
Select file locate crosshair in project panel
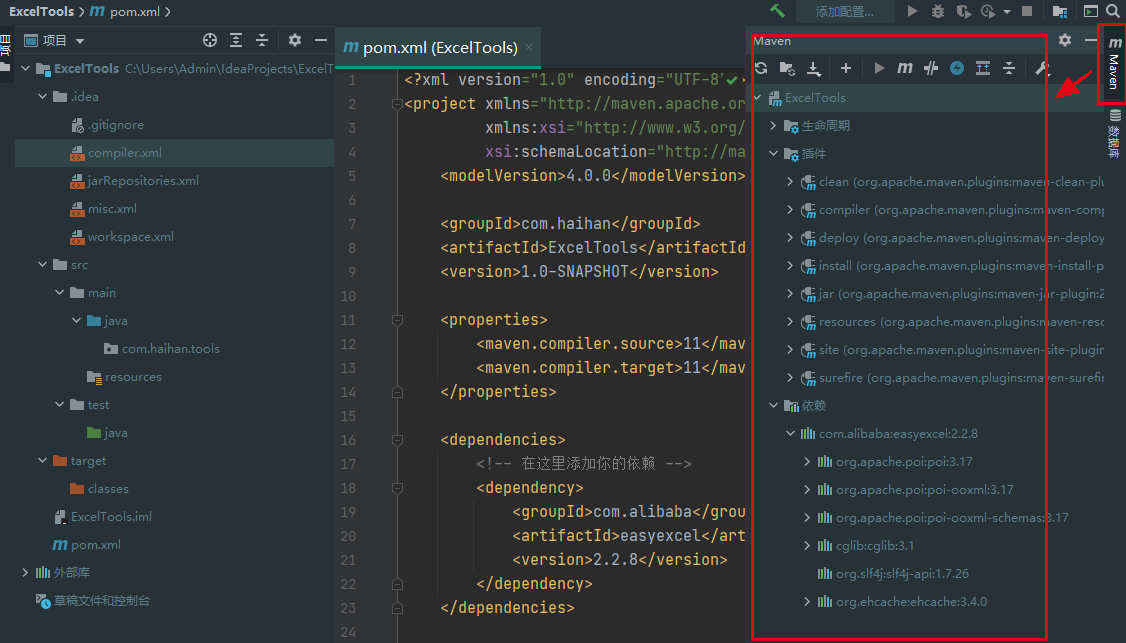click(x=210, y=40)
